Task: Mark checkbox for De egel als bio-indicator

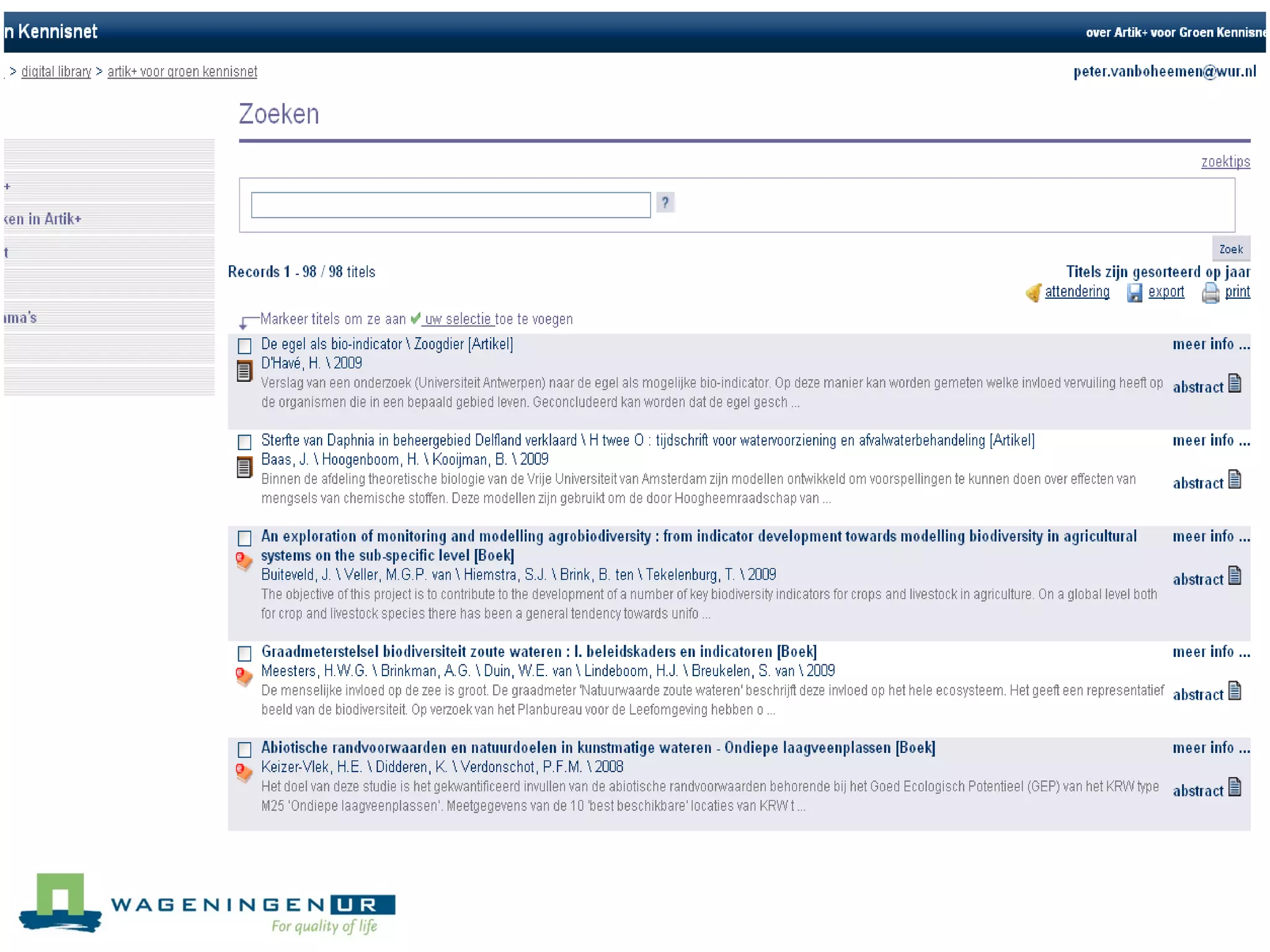Action: pos(245,345)
